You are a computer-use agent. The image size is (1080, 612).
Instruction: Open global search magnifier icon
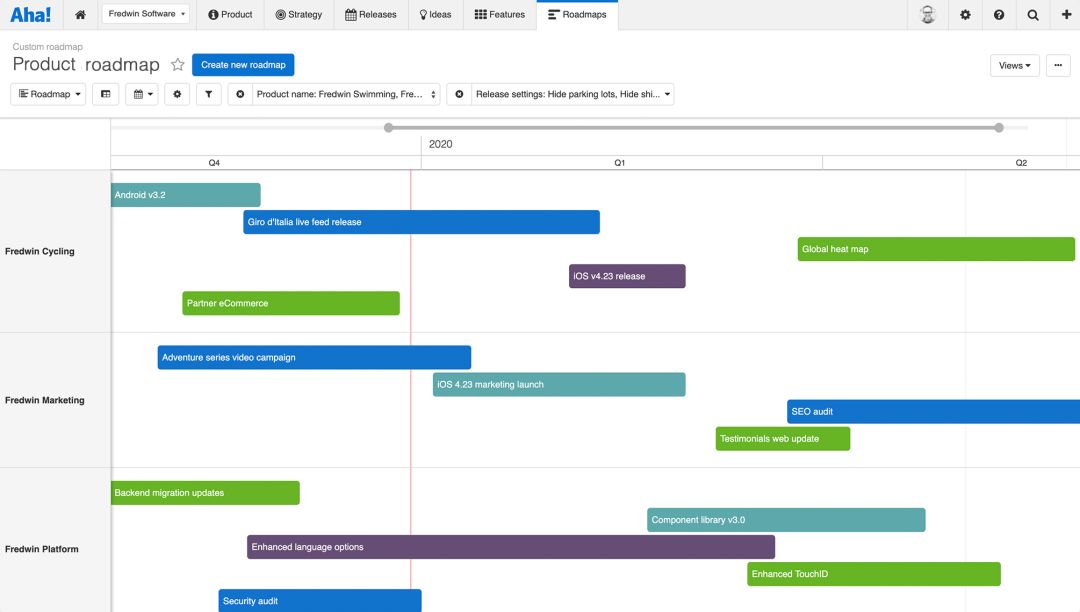tap(1033, 15)
